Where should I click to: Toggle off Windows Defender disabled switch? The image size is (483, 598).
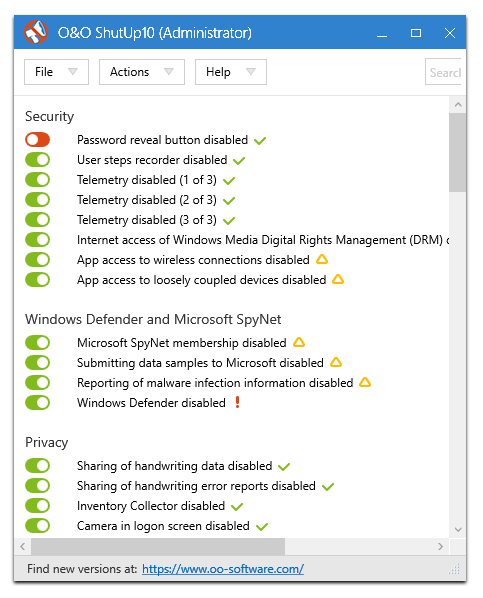point(37,402)
